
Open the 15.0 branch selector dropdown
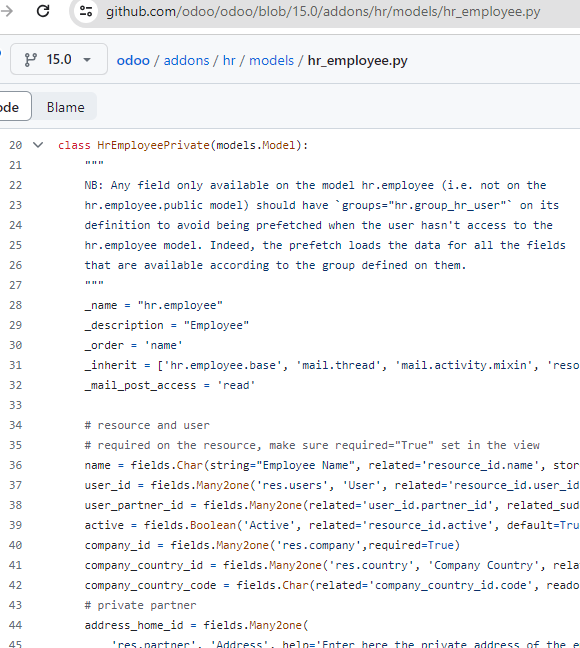(59, 59)
